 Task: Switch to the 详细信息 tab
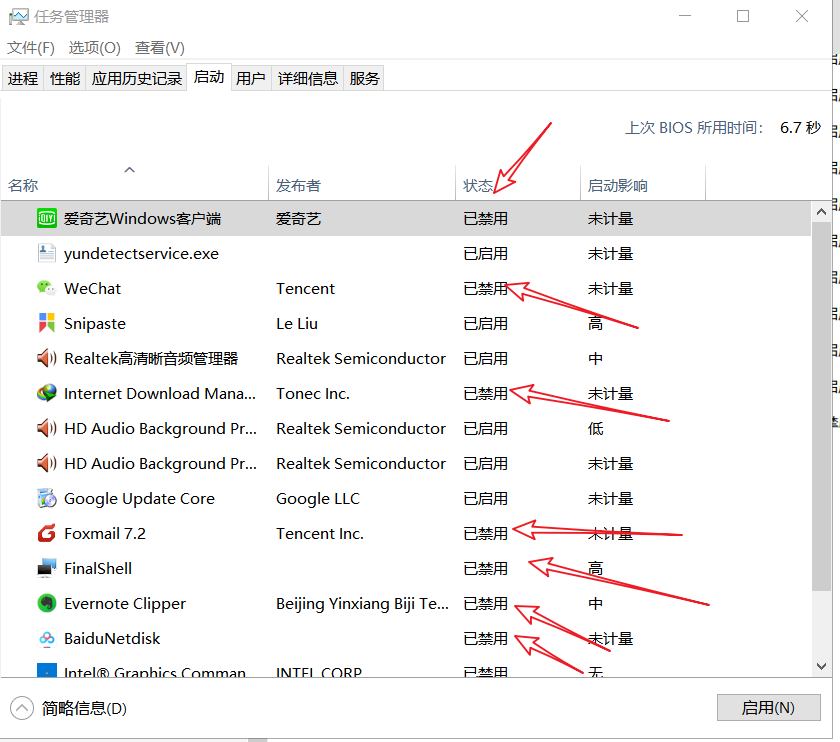click(x=308, y=79)
